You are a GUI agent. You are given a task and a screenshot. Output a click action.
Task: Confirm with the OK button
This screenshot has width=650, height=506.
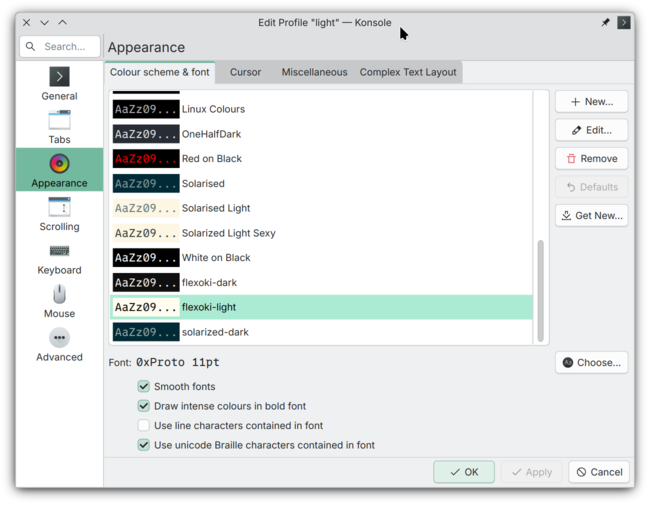point(464,472)
